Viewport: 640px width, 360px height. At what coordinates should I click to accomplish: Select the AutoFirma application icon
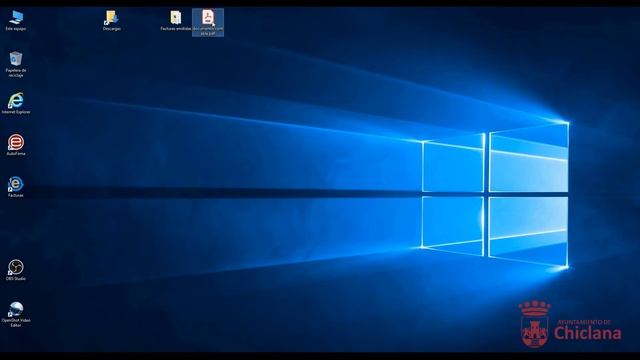[16, 145]
